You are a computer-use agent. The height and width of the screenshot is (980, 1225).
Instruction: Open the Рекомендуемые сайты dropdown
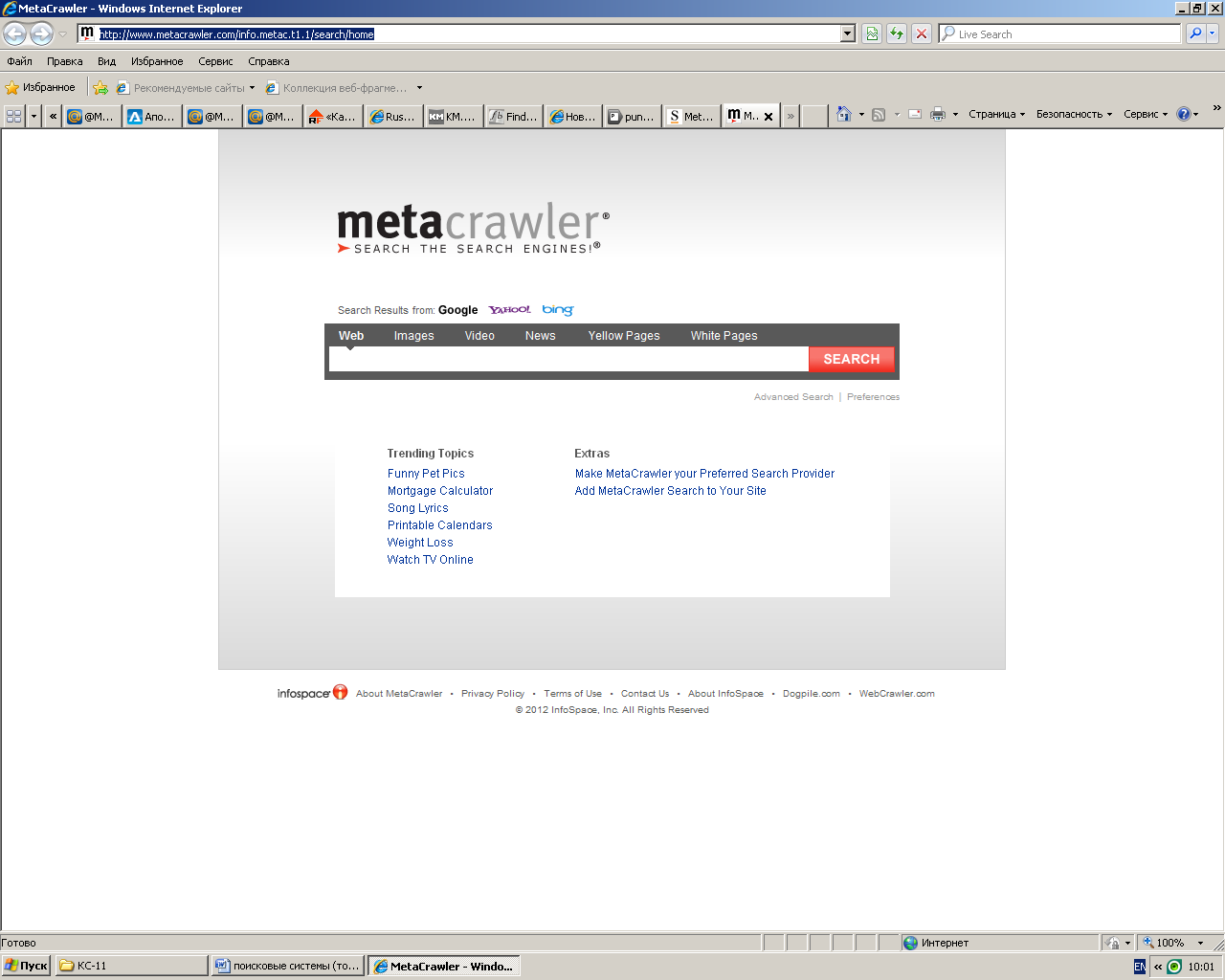[187, 88]
